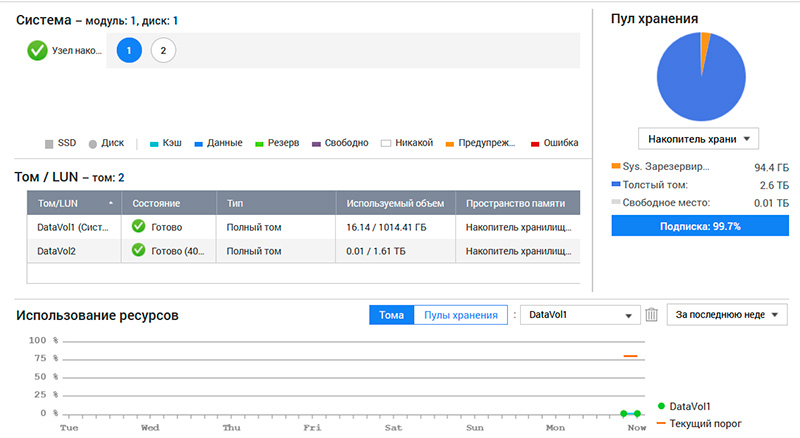Open the DataVol1 volume selector dropdown
The height and width of the screenshot is (438, 800).
581,315
